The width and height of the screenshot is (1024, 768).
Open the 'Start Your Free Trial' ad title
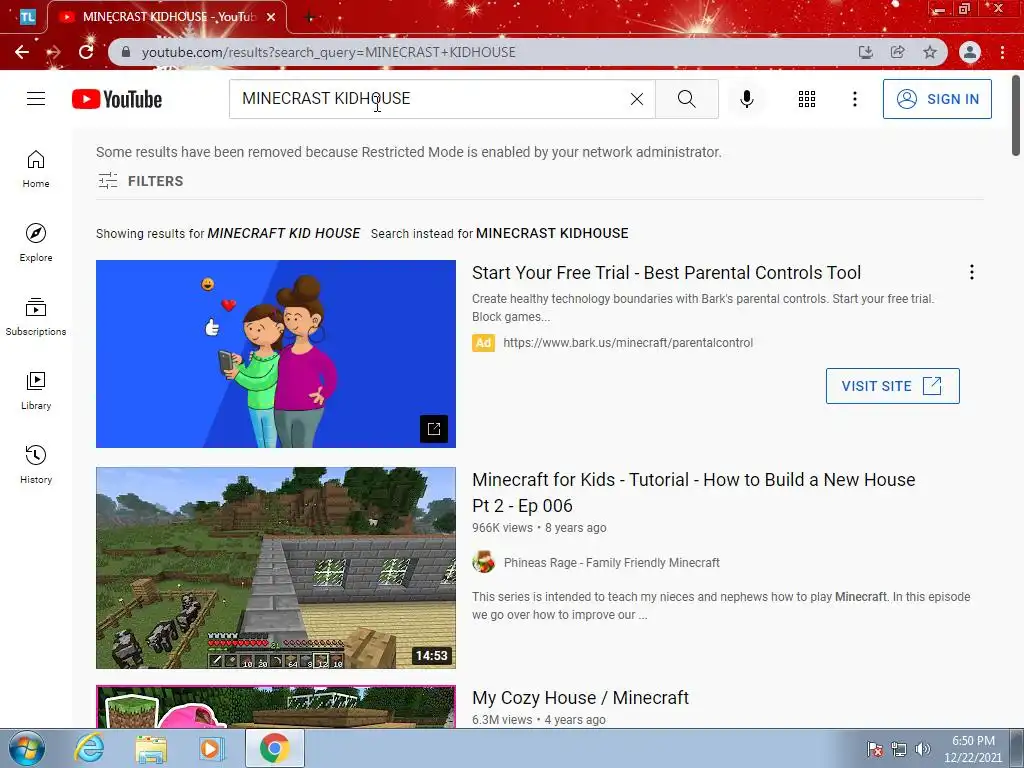666,272
